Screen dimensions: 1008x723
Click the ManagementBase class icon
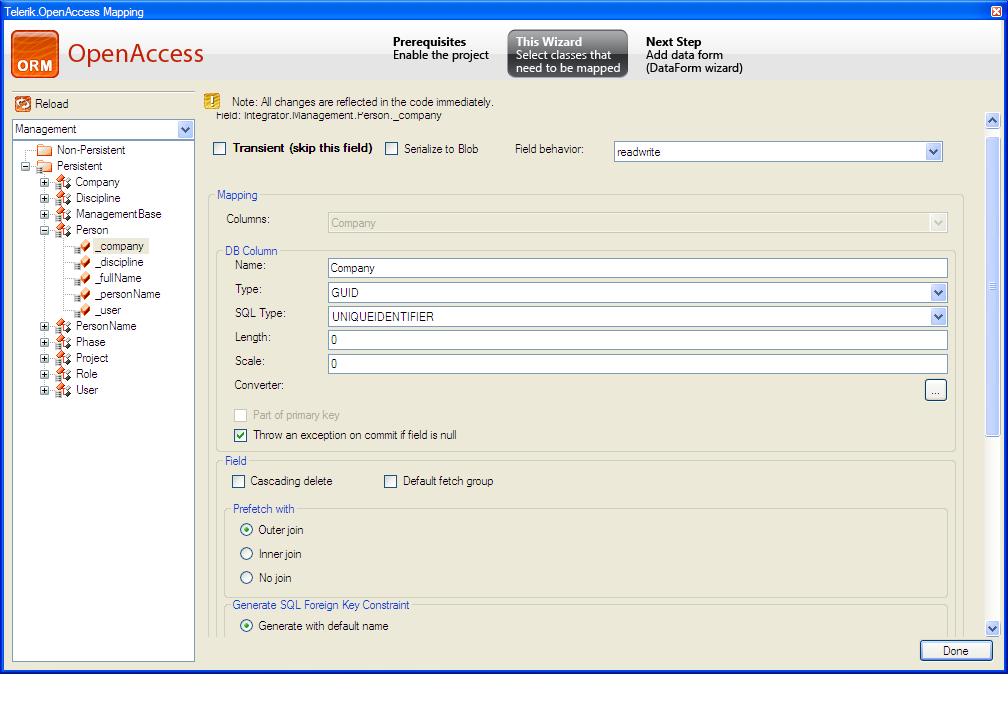pyautogui.click(x=63, y=214)
